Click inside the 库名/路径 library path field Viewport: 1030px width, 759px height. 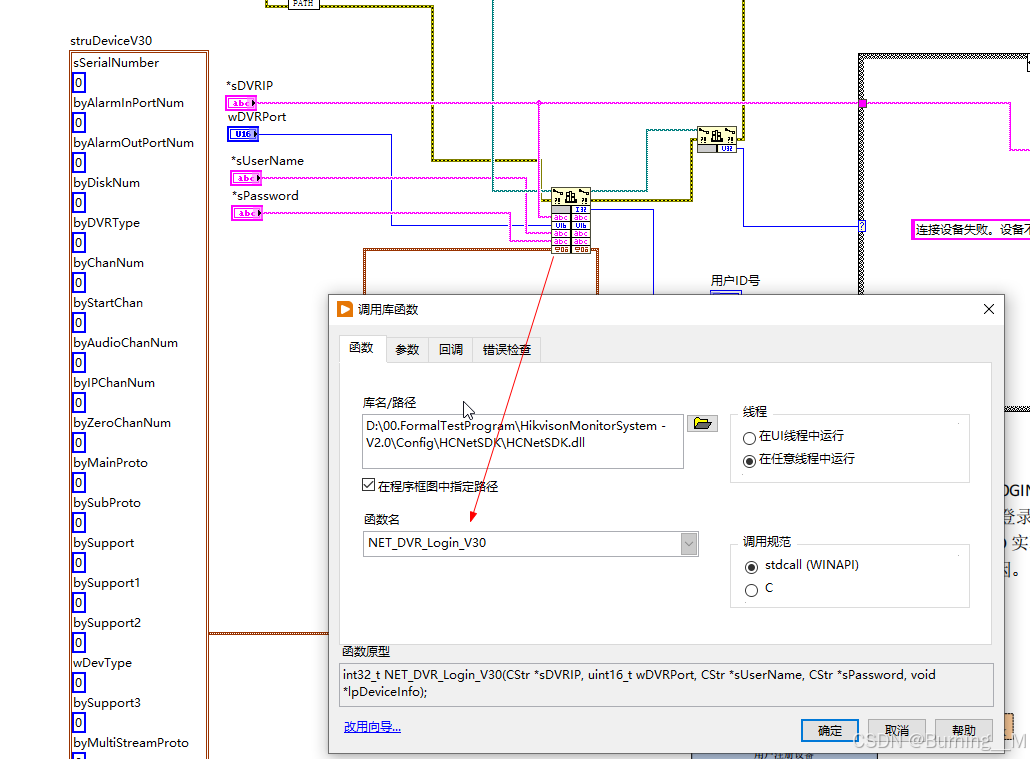click(x=520, y=442)
